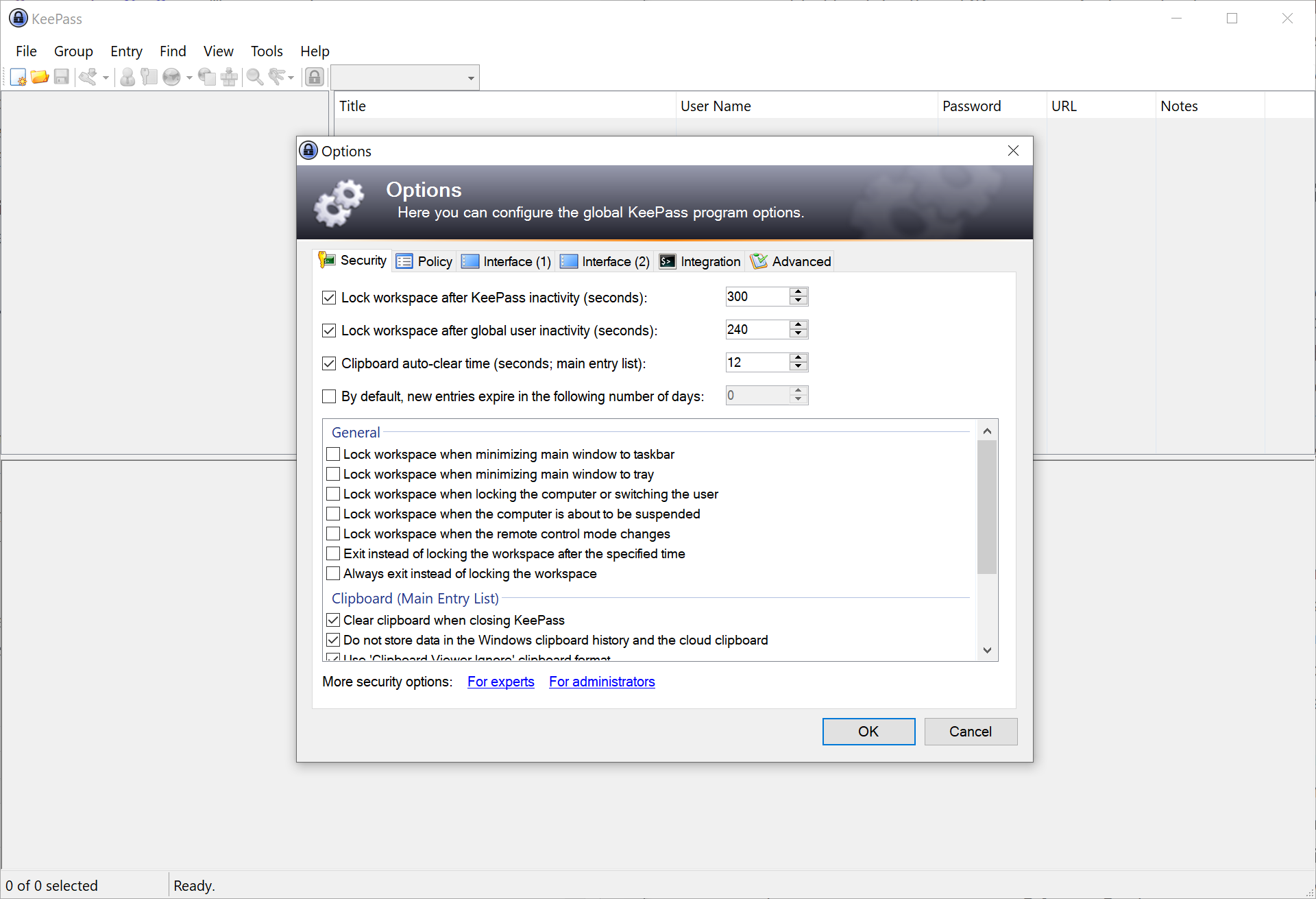
Task: Click the 'For experts' link
Action: pyautogui.click(x=500, y=682)
